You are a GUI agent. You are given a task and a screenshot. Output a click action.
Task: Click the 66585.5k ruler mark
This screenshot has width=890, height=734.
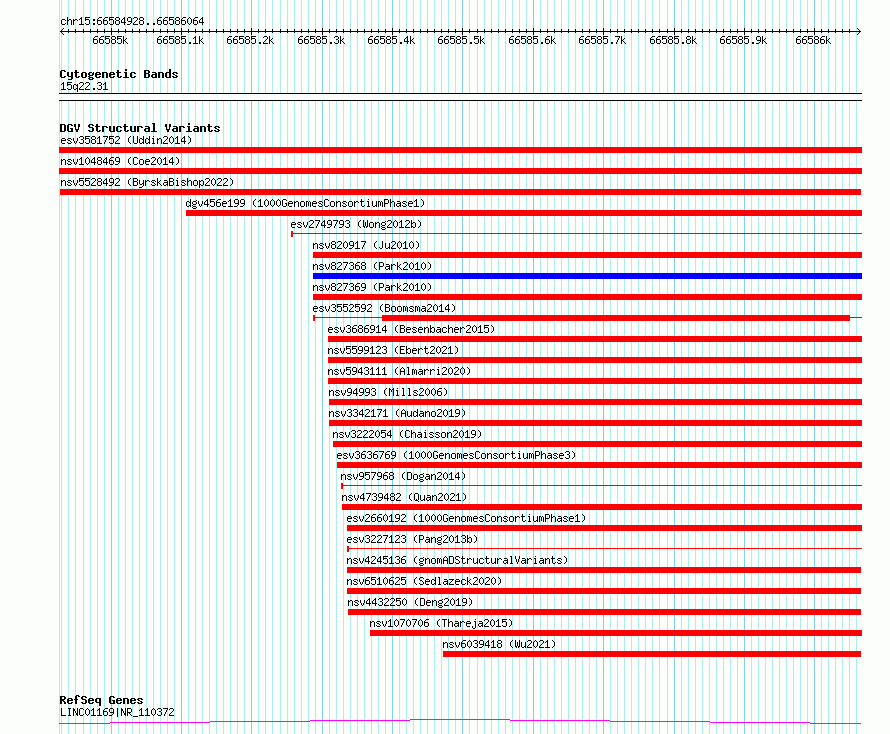(461, 41)
